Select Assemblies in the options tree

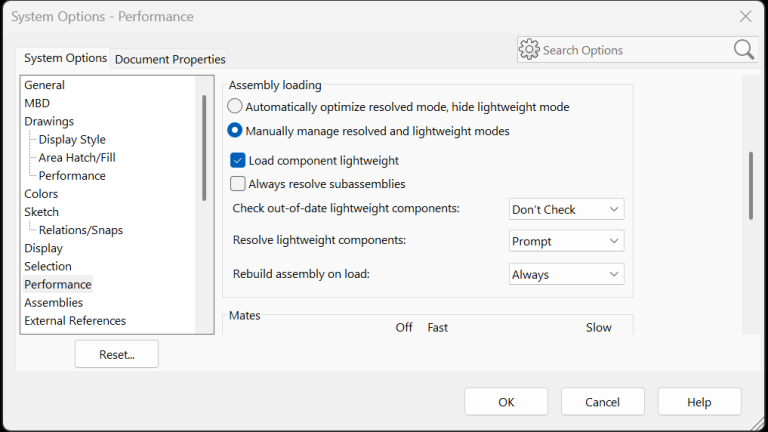54,302
